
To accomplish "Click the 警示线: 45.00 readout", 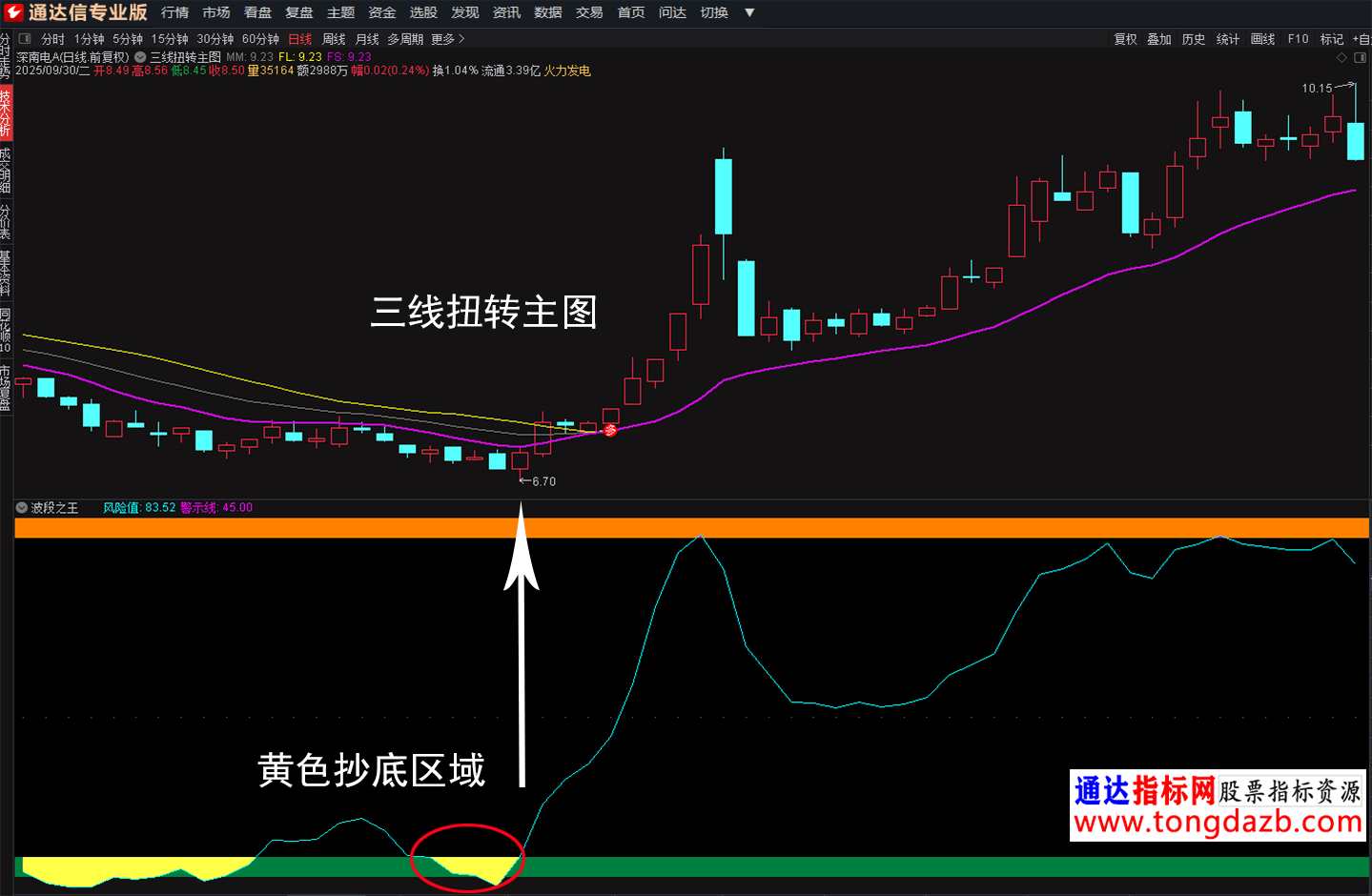I will click(216, 508).
